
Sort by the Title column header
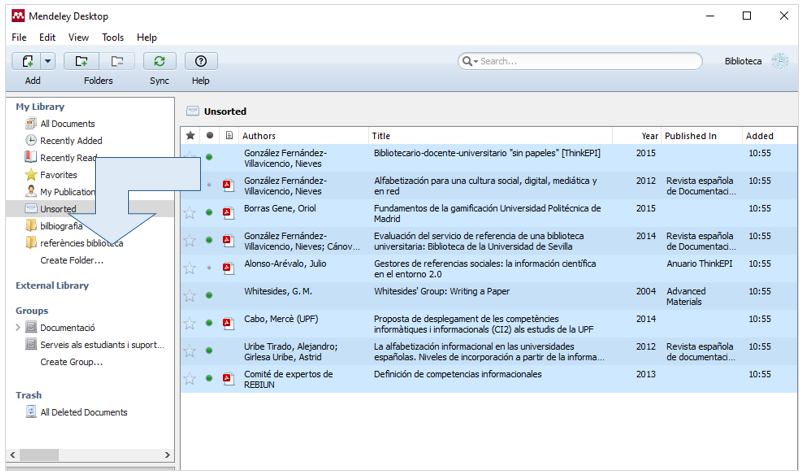pyautogui.click(x=381, y=136)
